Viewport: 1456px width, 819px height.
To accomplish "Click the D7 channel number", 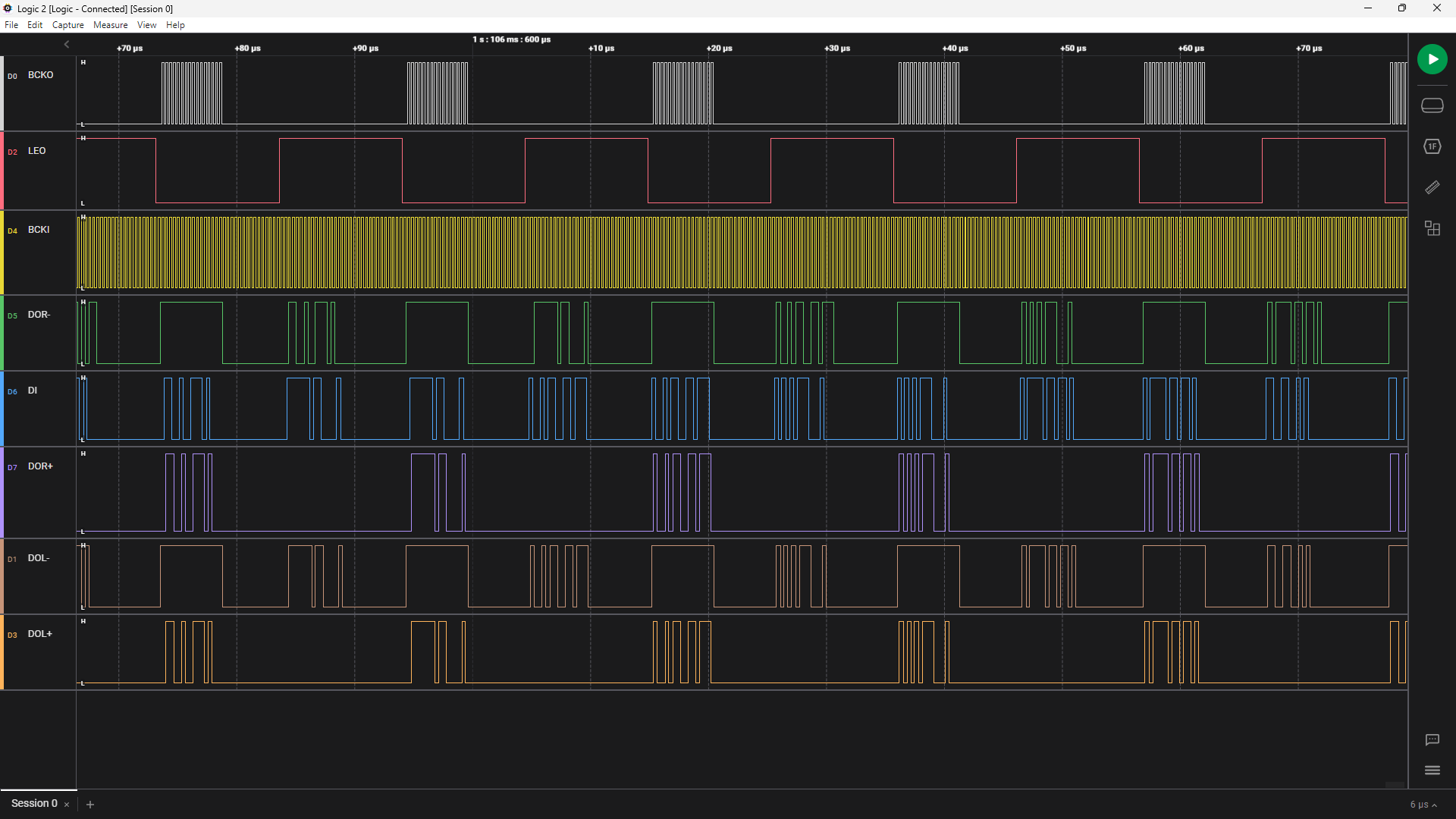I will [x=12, y=467].
